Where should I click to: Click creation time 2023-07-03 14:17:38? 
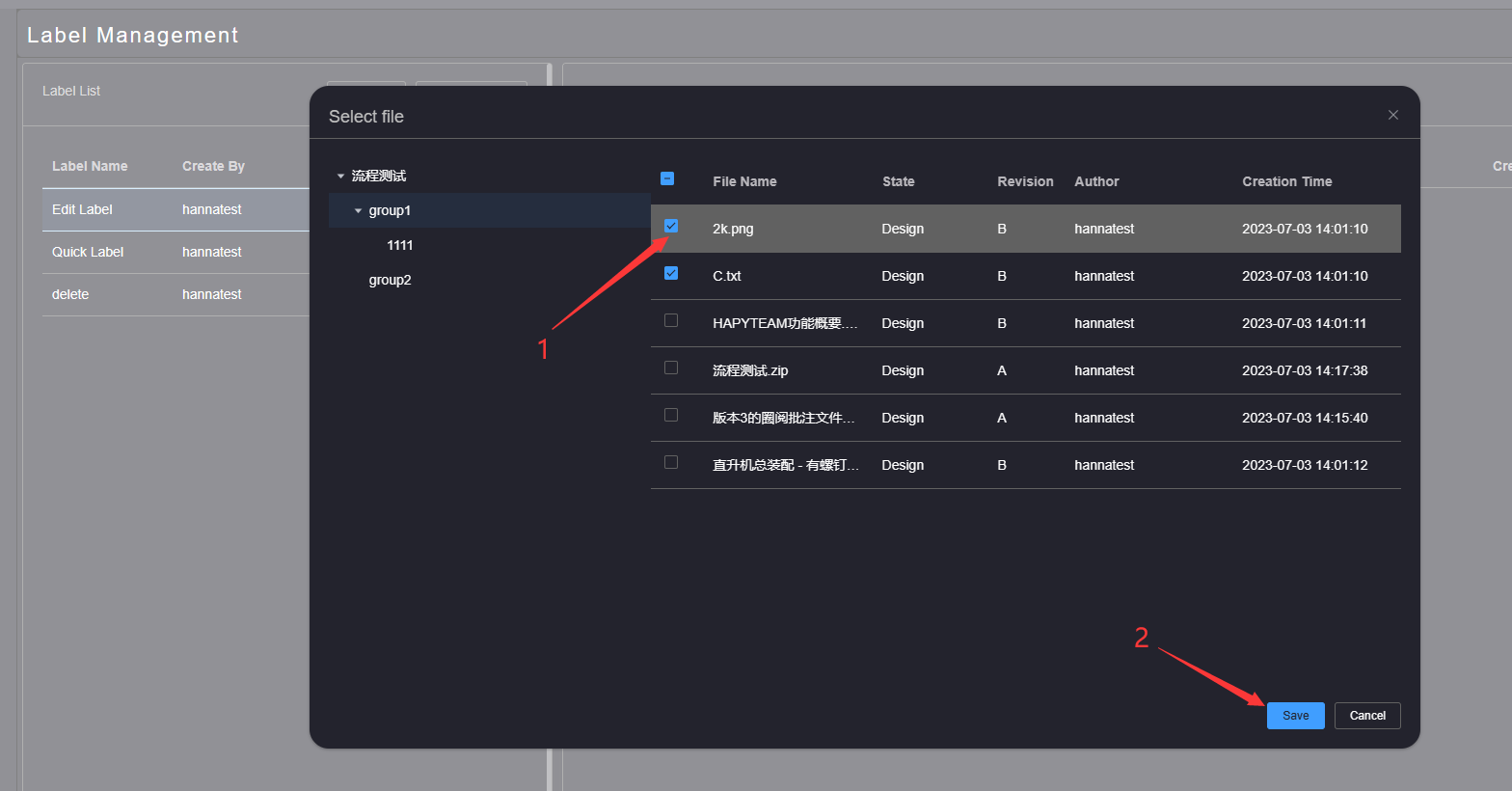tap(1305, 370)
